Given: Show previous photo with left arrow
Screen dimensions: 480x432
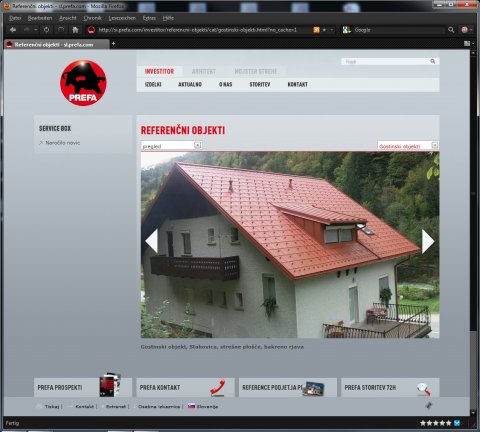Looking at the screenshot, I should tap(152, 241).
